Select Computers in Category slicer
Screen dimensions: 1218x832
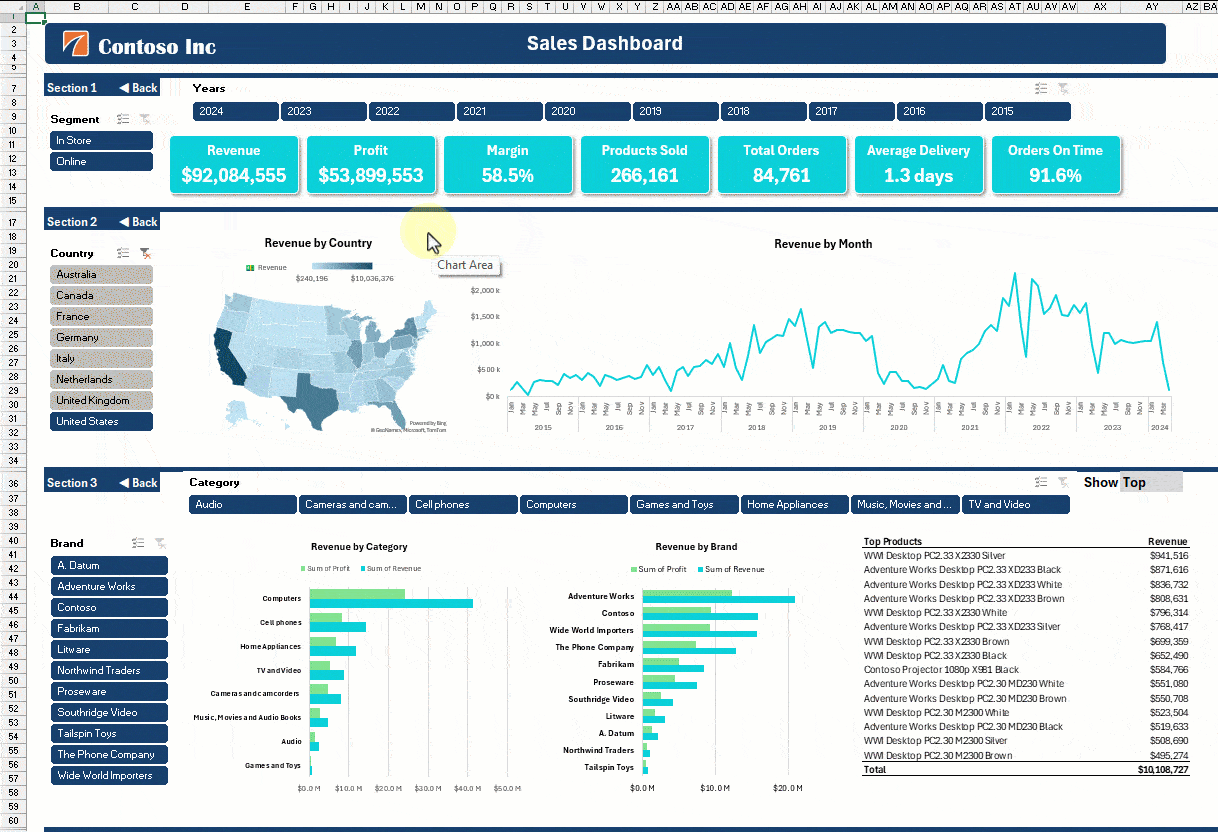pyautogui.click(x=574, y=505)
